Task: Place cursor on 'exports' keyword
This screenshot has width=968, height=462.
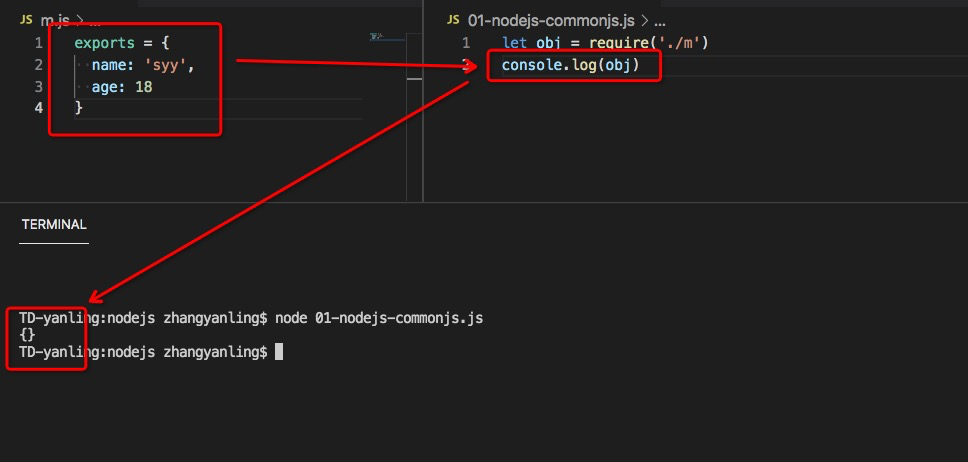Action: [104, 44]
